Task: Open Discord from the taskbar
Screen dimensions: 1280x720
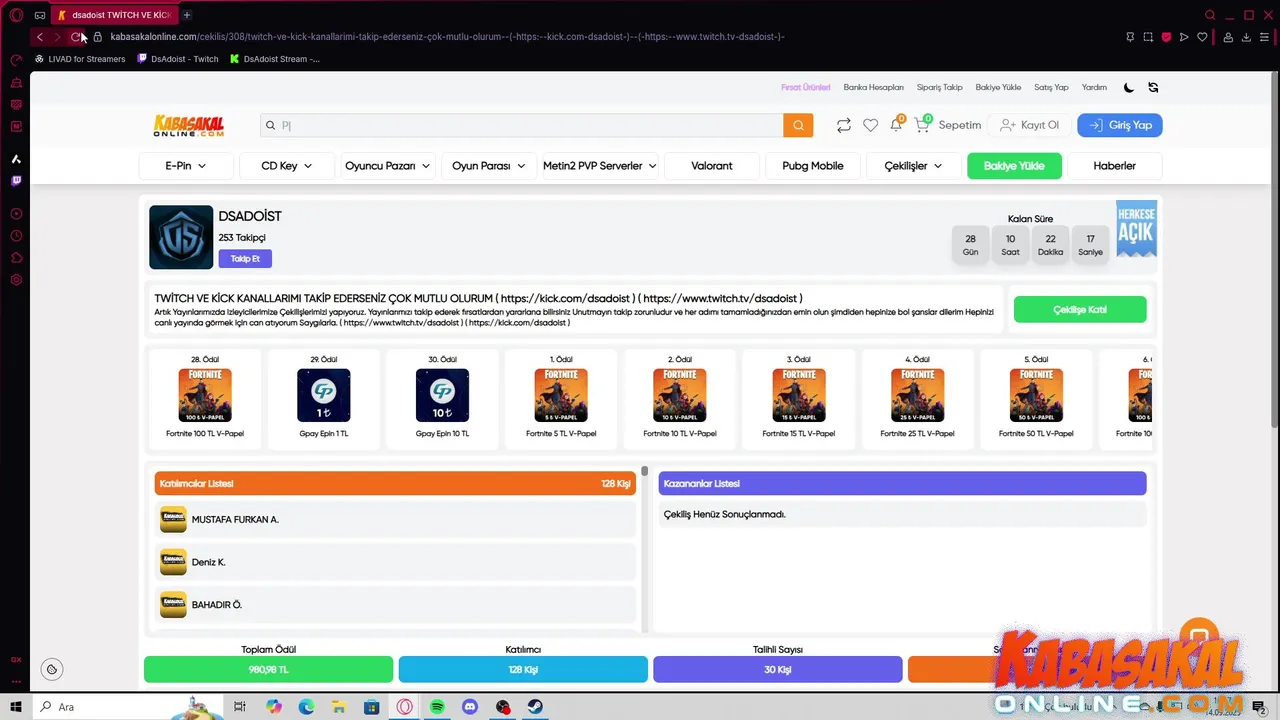Action: tap(470, 707)
